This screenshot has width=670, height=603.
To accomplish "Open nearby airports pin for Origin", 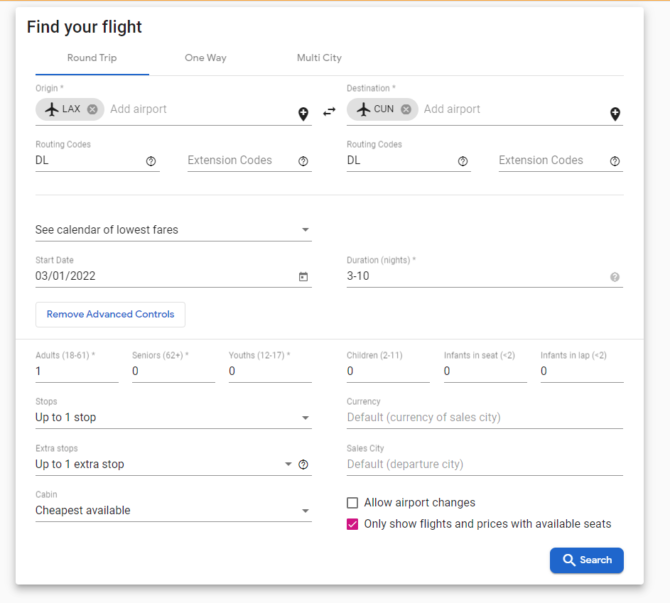I will coord(303,114).
